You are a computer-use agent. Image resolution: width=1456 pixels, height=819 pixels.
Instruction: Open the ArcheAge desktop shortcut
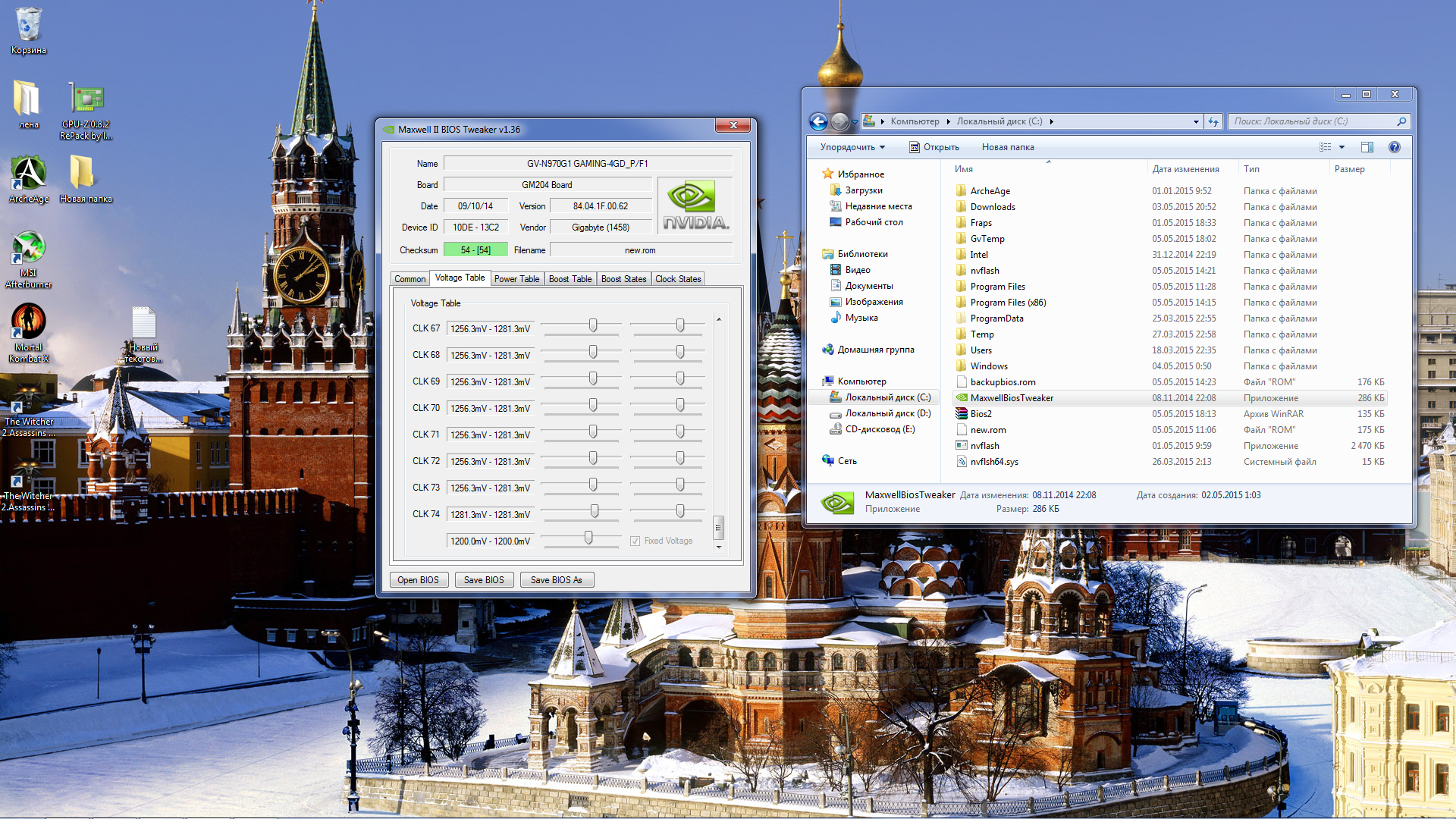tap(28, 175)
